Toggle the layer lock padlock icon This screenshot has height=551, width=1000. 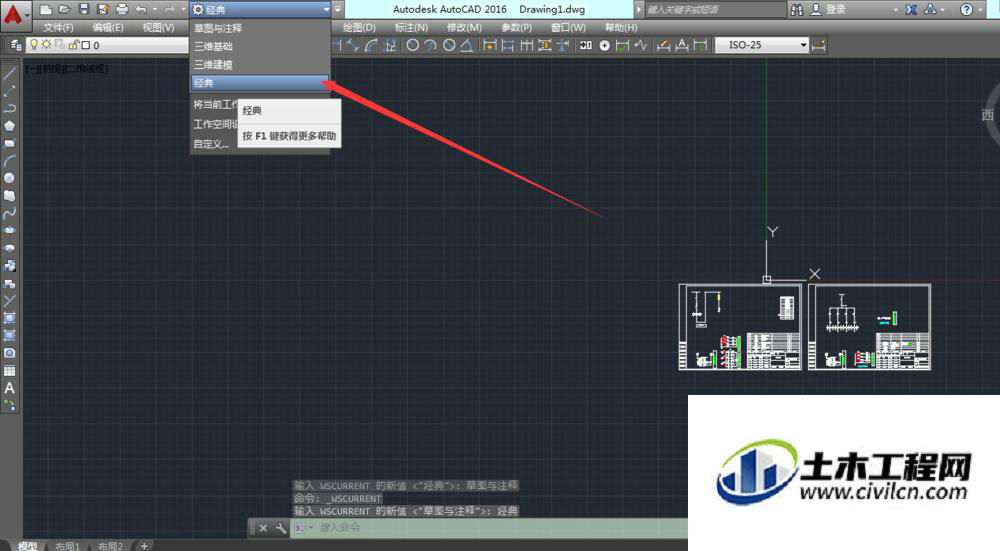[x=73, y=45]
